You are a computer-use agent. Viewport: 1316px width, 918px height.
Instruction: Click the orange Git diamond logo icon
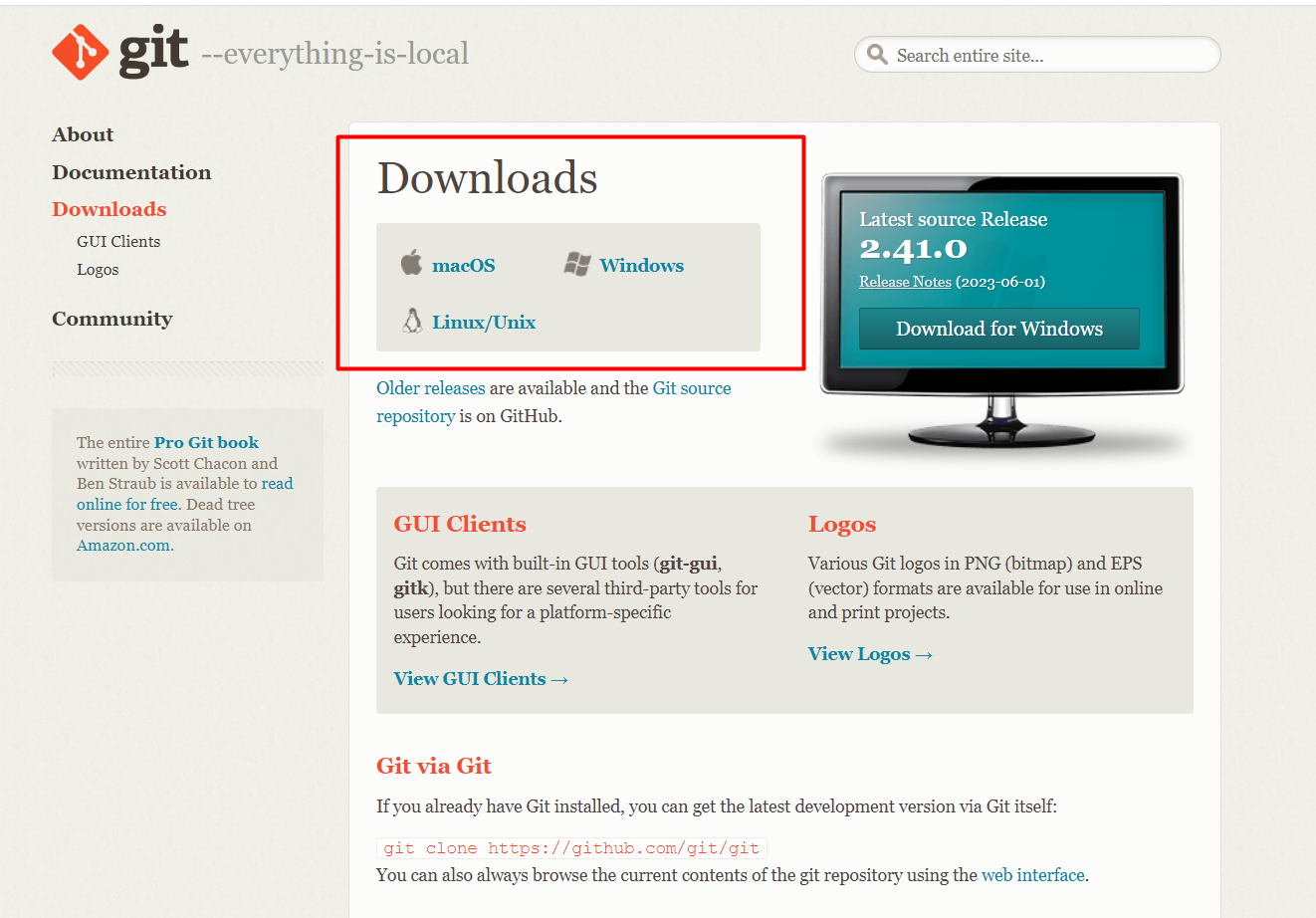[x=81, y=52]
